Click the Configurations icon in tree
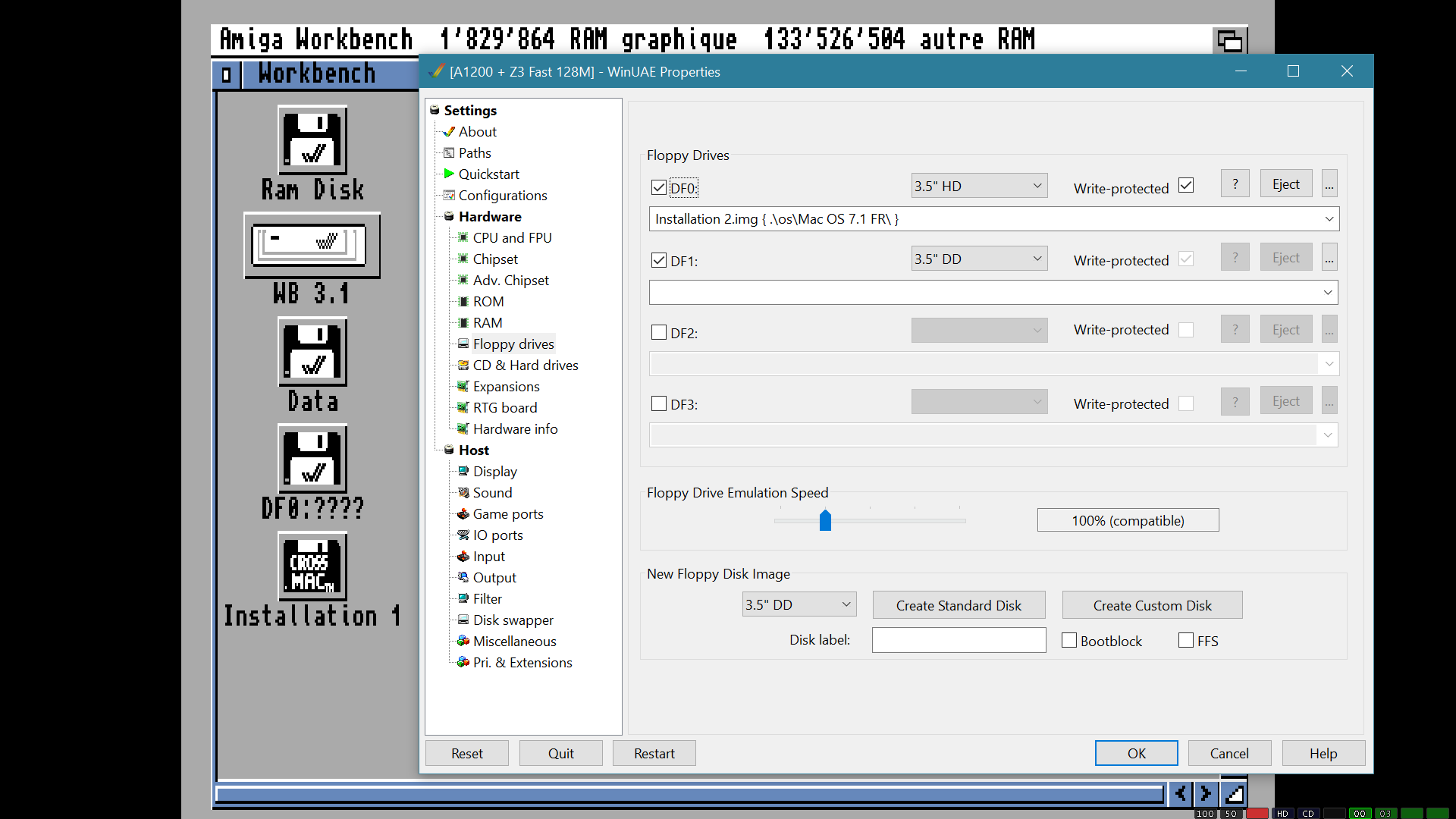Viewport: 1456px width, 819px height. click(449, 195)
